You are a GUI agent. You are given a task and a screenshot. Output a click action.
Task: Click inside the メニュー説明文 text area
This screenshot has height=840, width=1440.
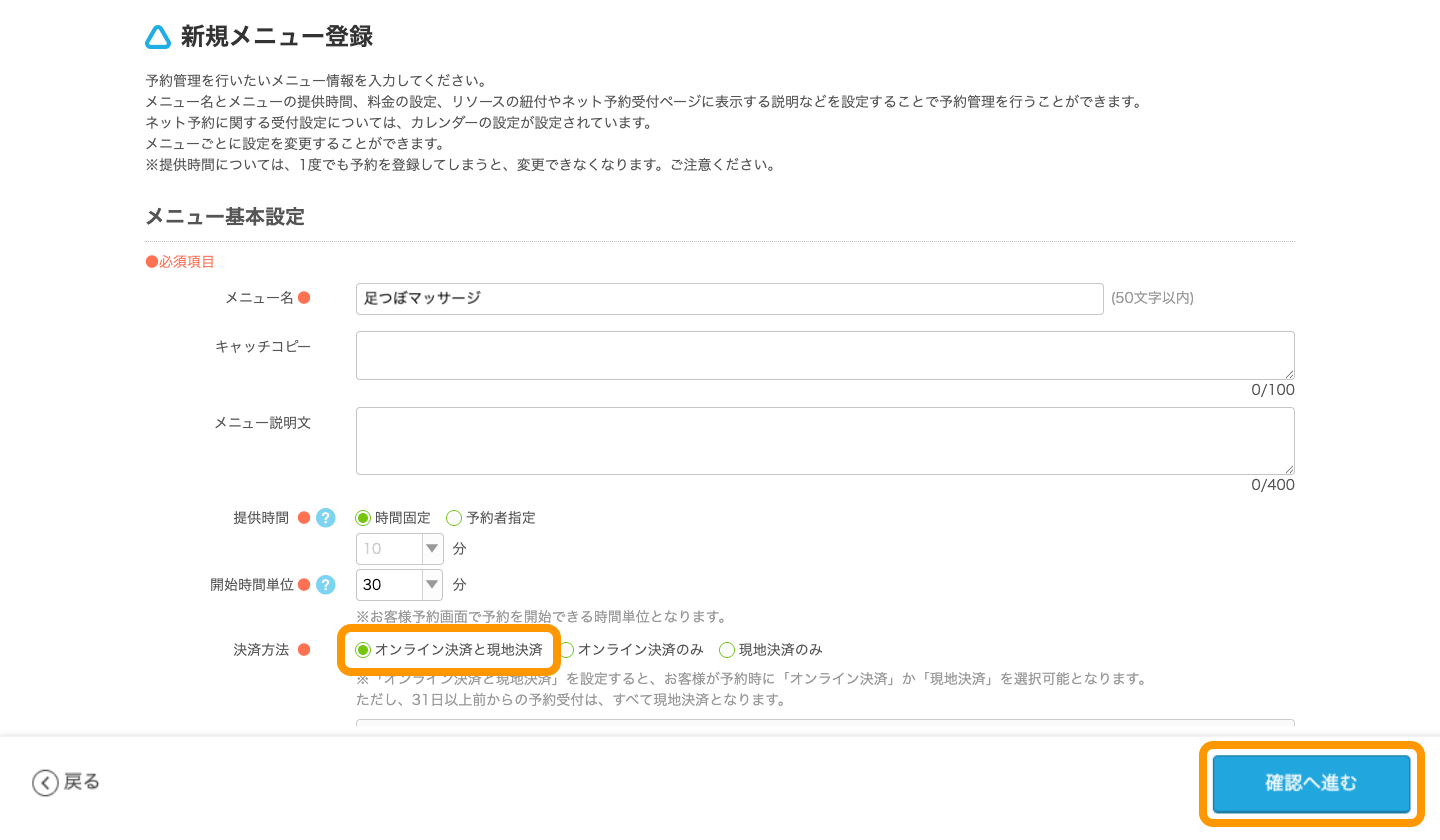825,440
